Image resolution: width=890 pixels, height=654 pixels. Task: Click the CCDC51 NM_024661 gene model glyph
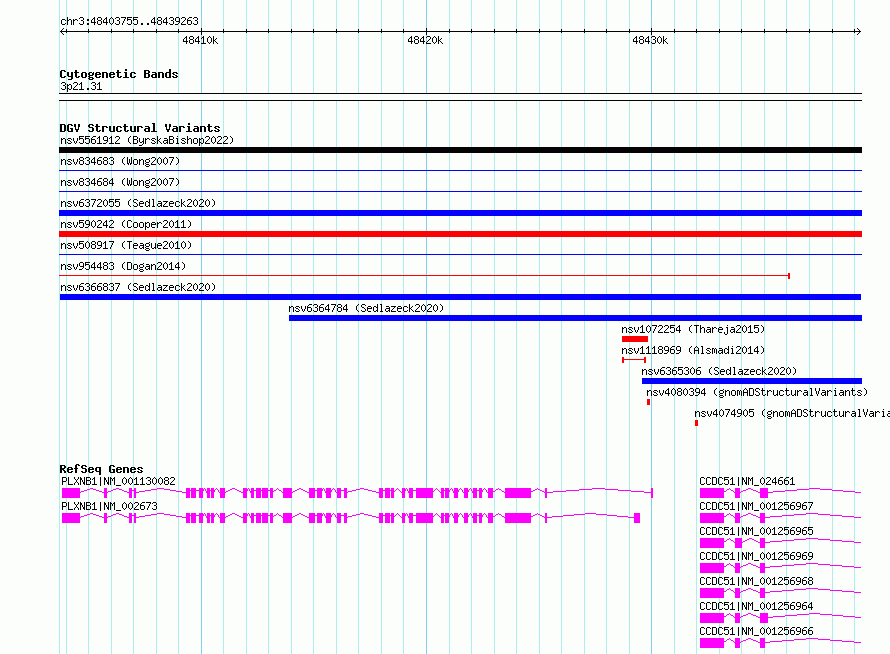780,493
